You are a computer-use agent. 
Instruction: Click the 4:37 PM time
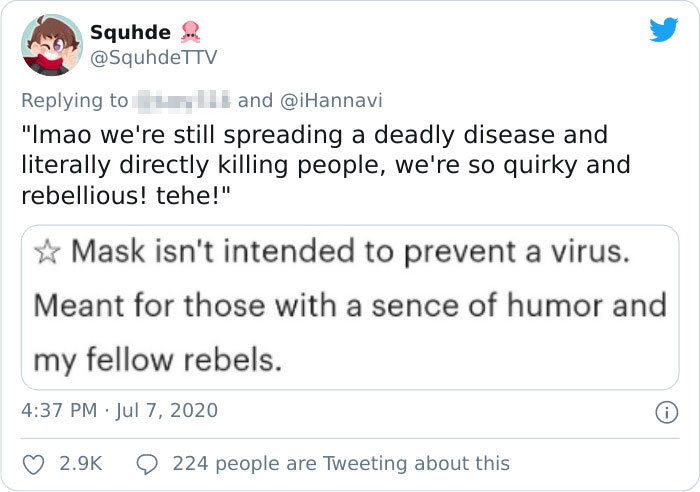click(x=58, y=411)
